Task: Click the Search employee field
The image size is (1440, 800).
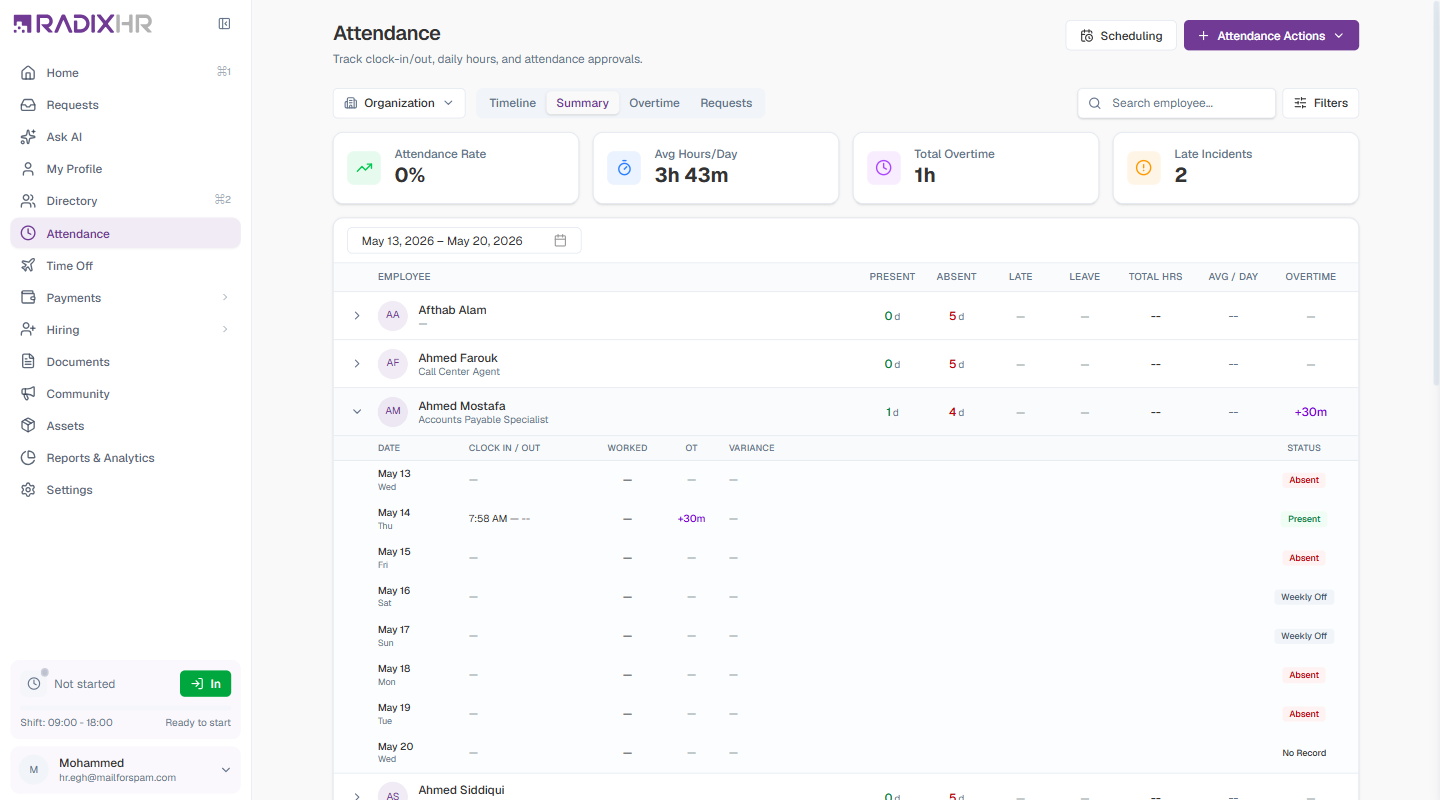Action: [x=1176, y=103]
